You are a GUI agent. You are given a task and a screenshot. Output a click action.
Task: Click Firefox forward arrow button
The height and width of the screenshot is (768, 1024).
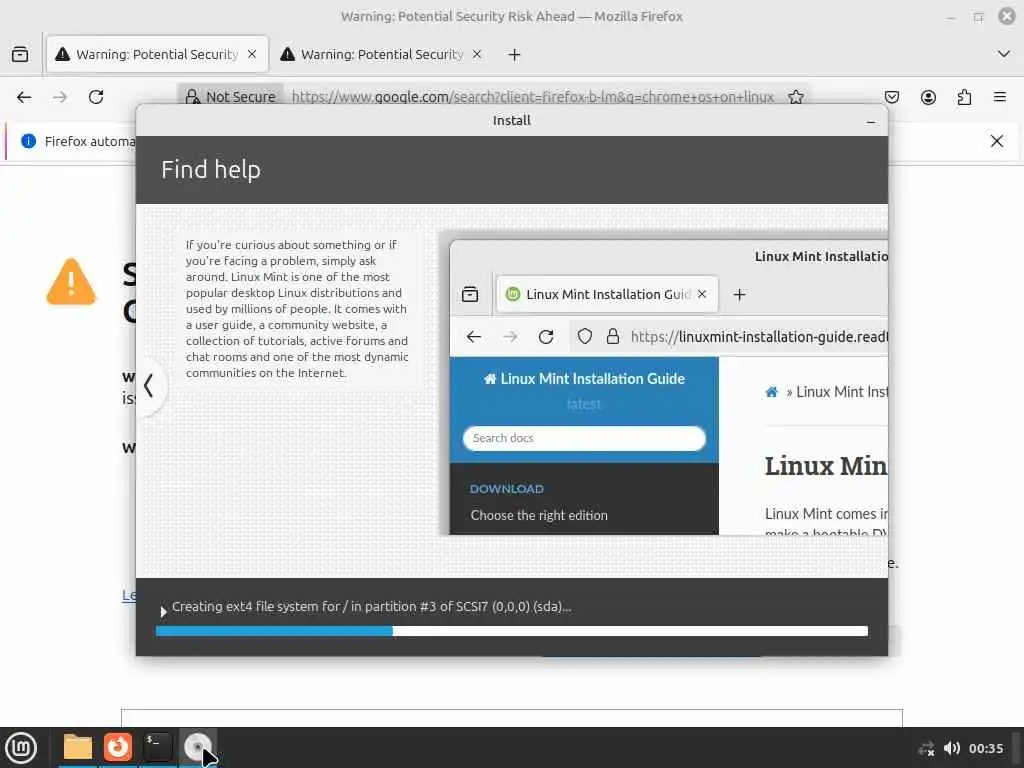pos(60,97)
